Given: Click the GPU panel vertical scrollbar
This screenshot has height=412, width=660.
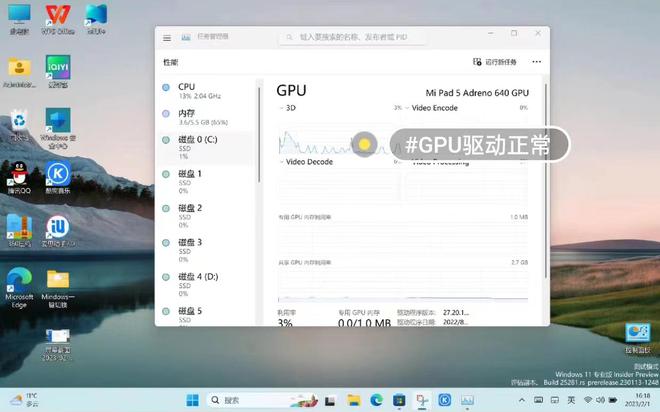Looking at the screenshot, I should tap(546, 181).
